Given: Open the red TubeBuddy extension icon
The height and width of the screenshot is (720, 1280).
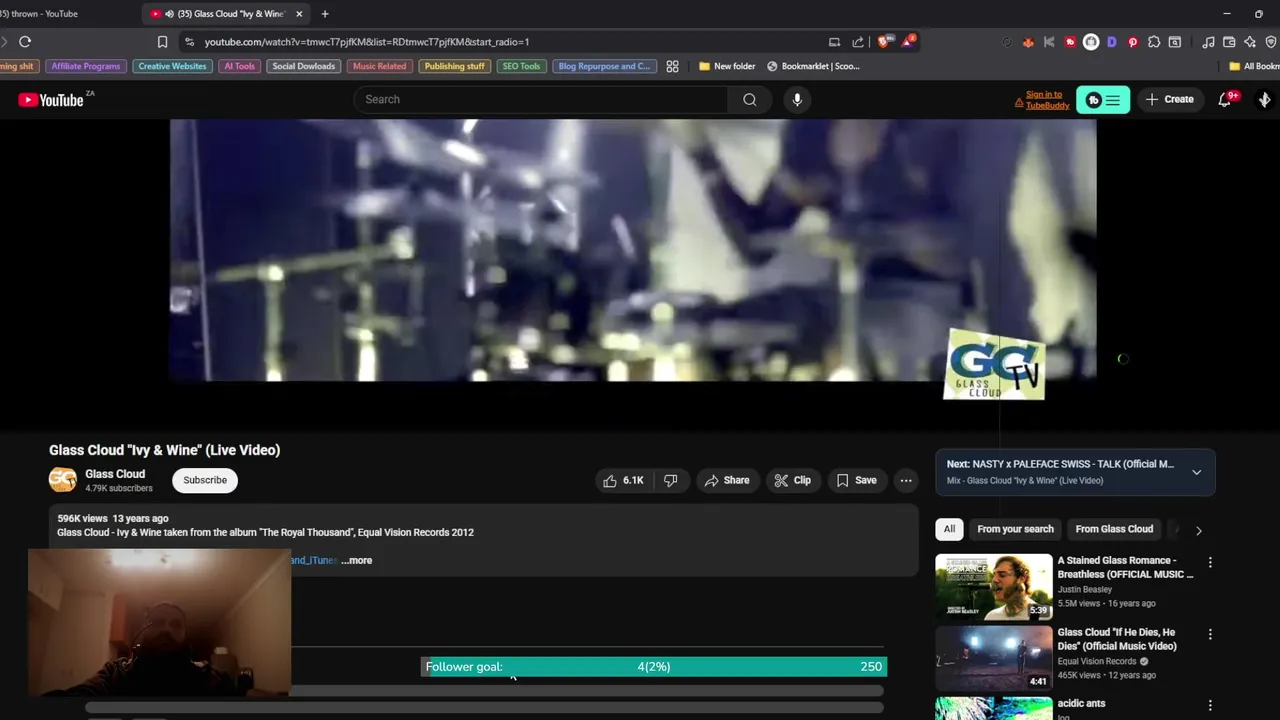Looking at the screenshot, I should click(1070, 42).
